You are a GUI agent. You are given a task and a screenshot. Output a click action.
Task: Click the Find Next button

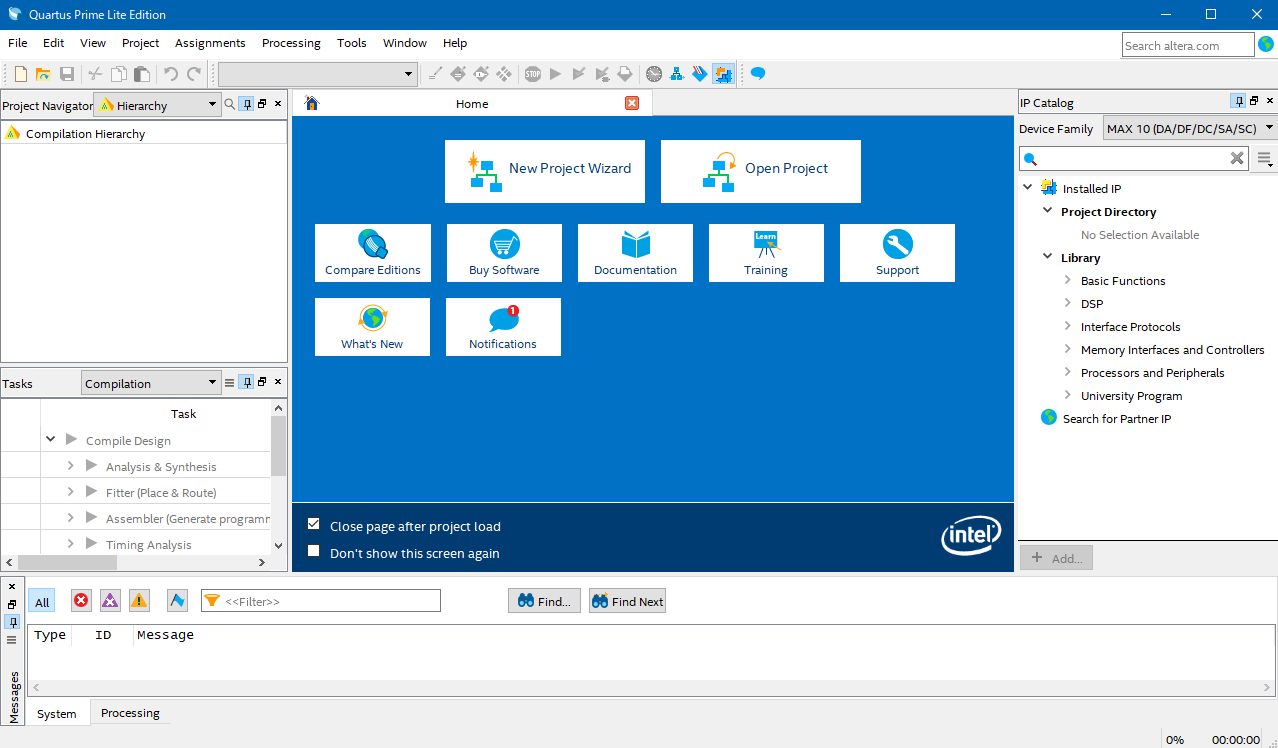[627, 601]
